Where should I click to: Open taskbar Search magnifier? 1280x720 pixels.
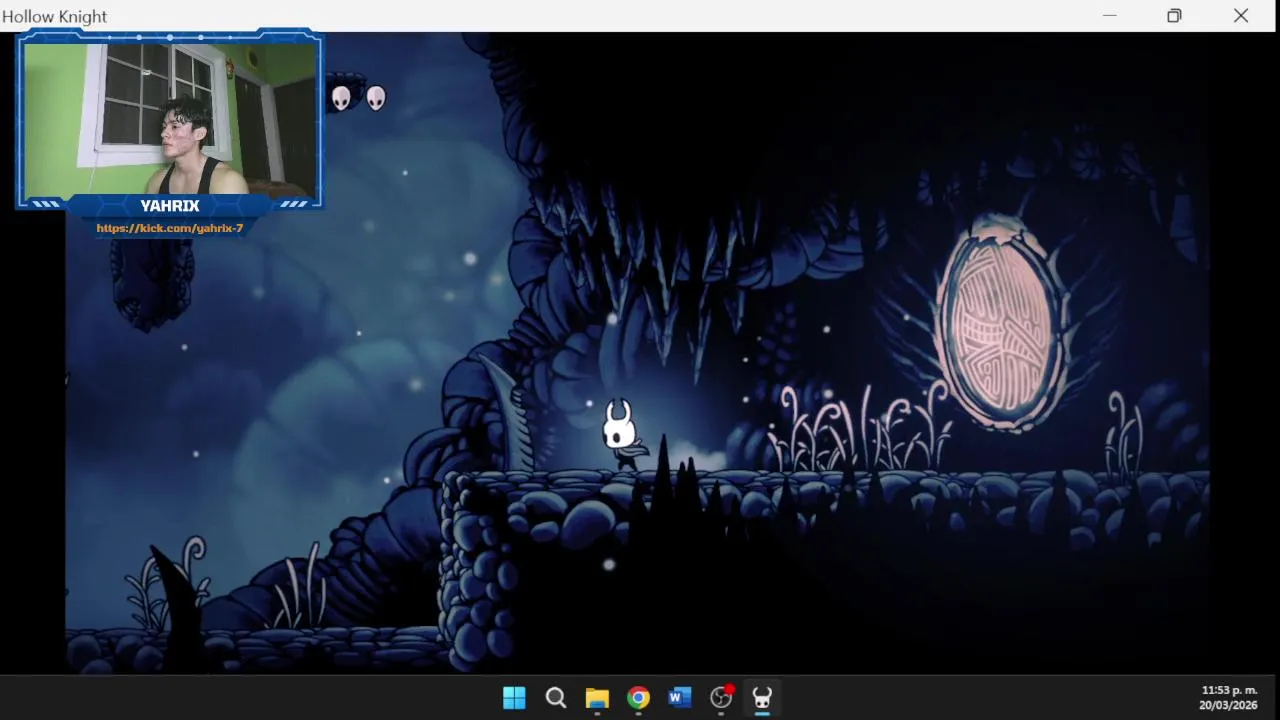(556, 698)
